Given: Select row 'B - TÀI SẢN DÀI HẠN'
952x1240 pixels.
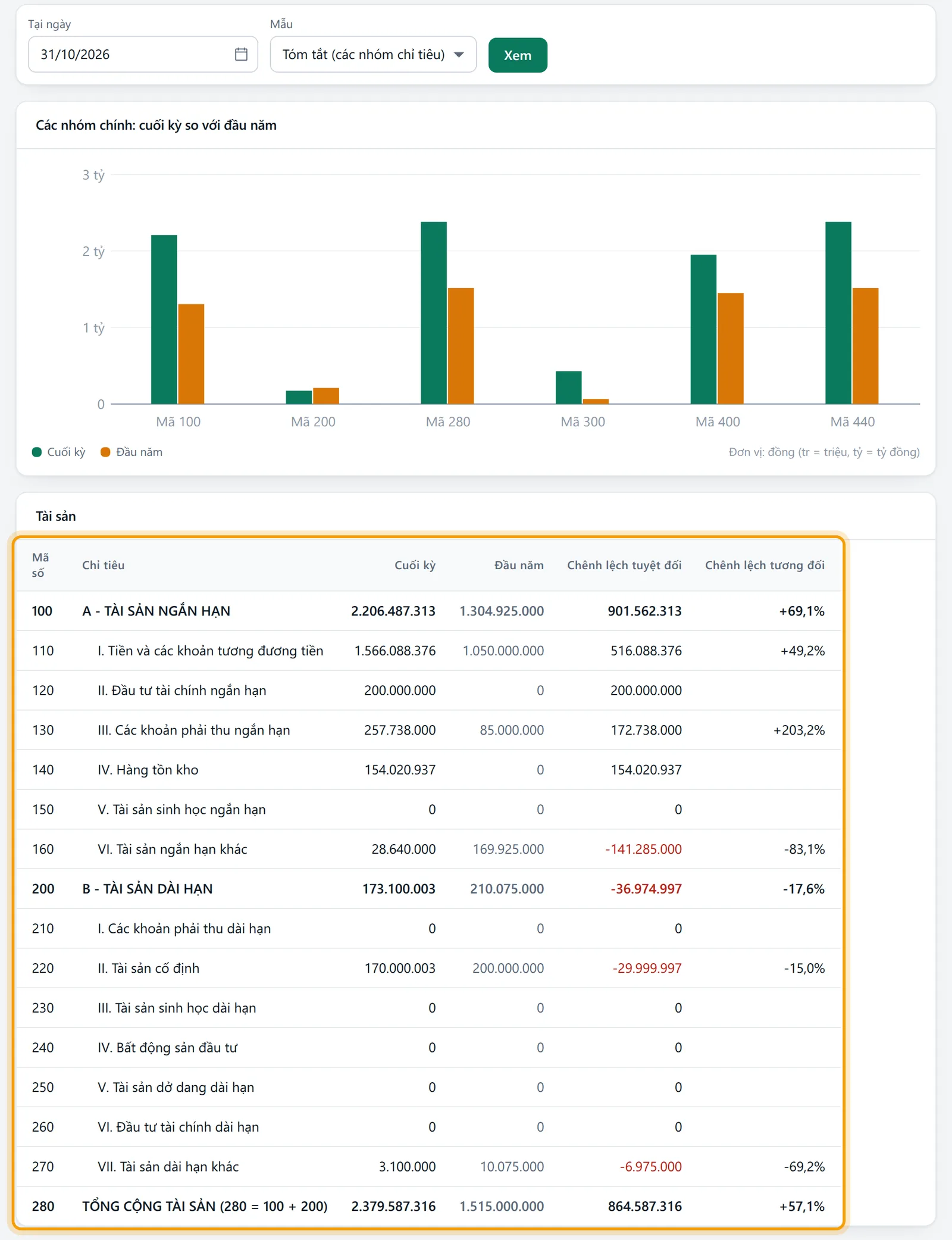Looking at the screenshot, I should [x=428, y=889].
